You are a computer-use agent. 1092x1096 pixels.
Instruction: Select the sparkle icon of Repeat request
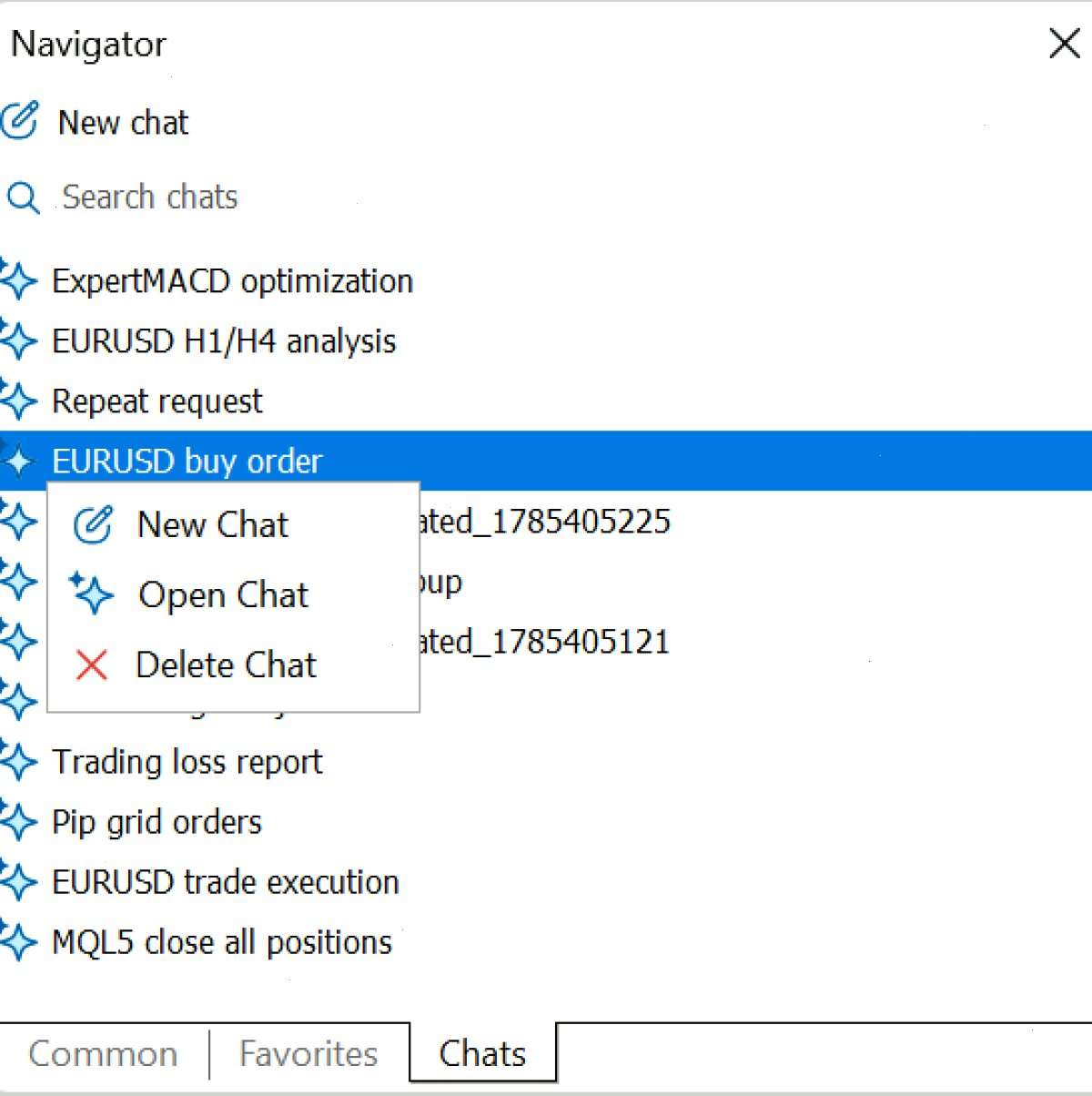(x=18, y=401)
